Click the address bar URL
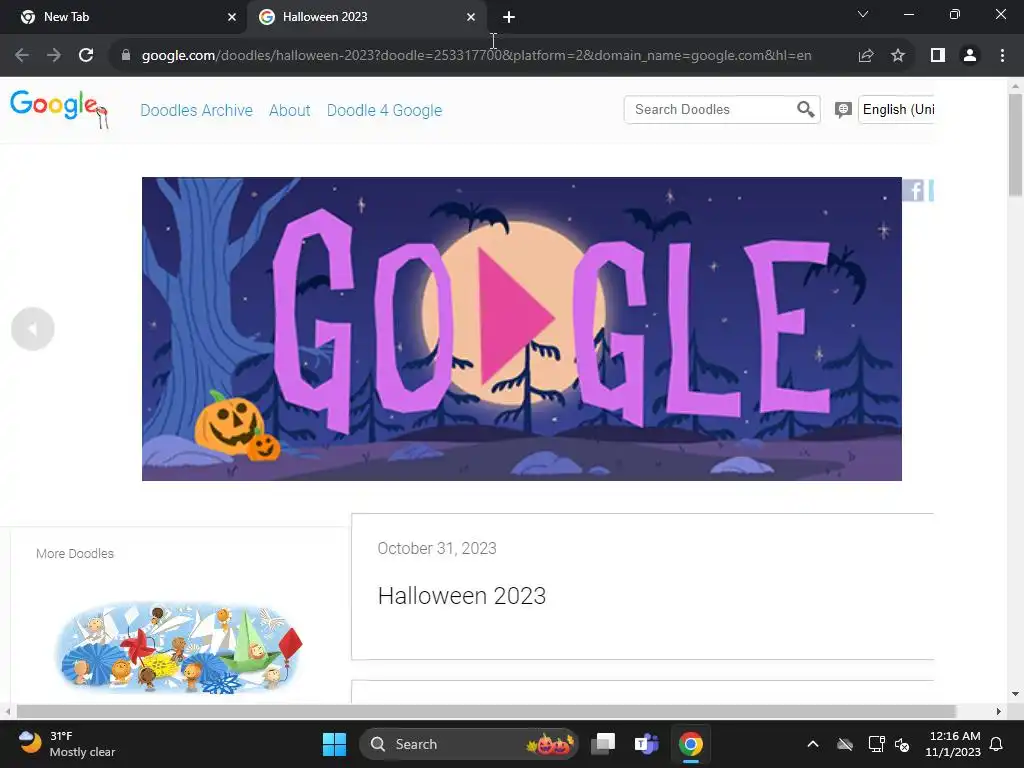This screenshot has width=1024, height=768. click(x=477, y=56)
